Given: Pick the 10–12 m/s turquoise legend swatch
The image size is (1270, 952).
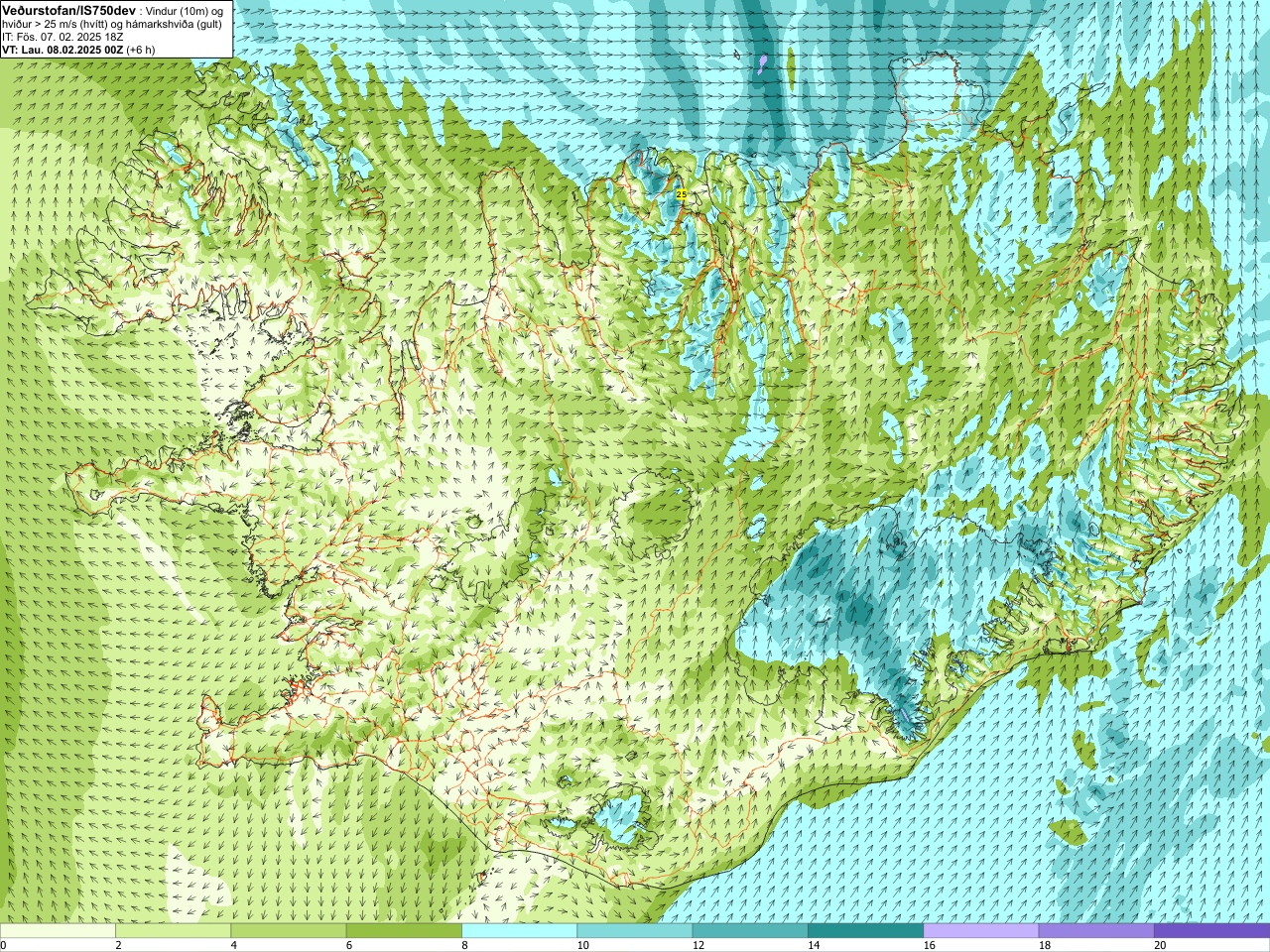Looking at the screenshot, I should click(x=634, y=931).
